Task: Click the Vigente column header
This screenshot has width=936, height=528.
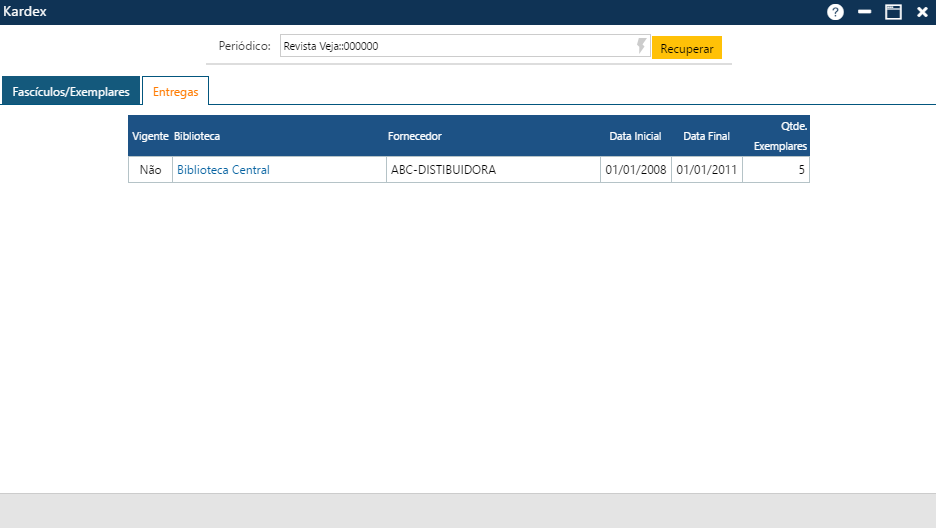Action: (150, 136)
